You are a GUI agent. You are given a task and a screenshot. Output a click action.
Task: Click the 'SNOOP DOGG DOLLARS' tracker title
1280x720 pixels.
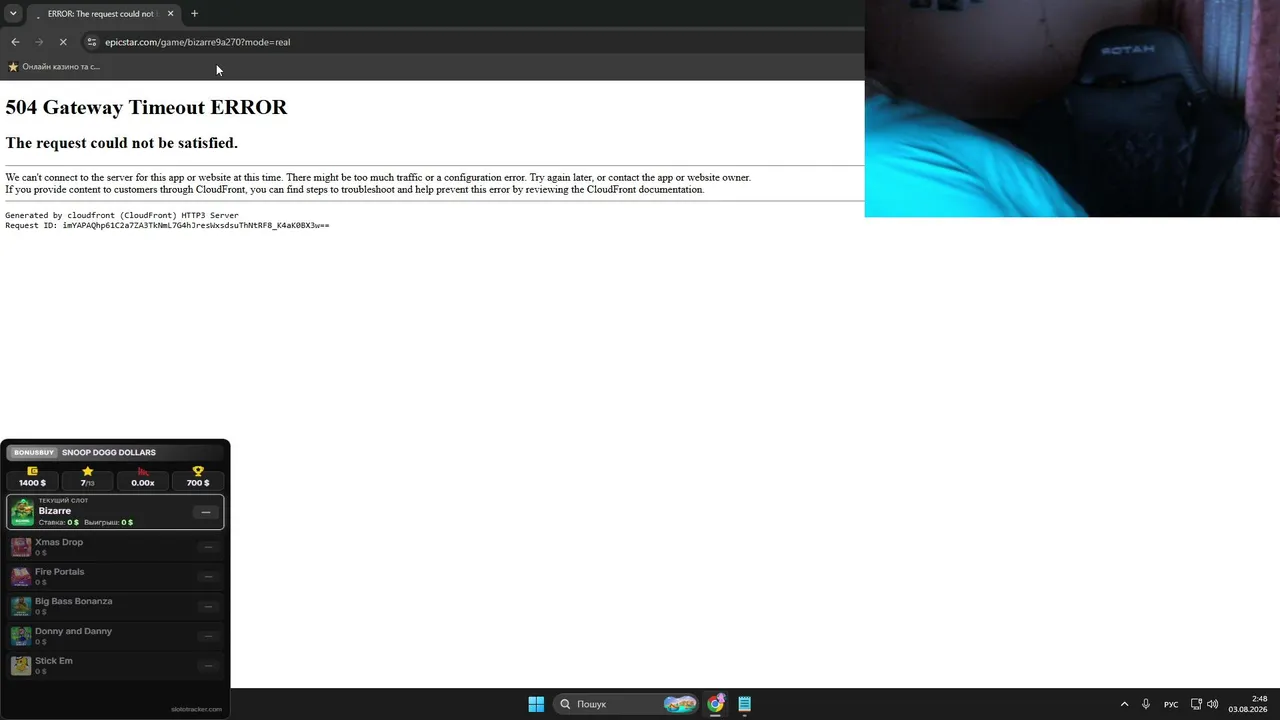[x=109, y=453]
